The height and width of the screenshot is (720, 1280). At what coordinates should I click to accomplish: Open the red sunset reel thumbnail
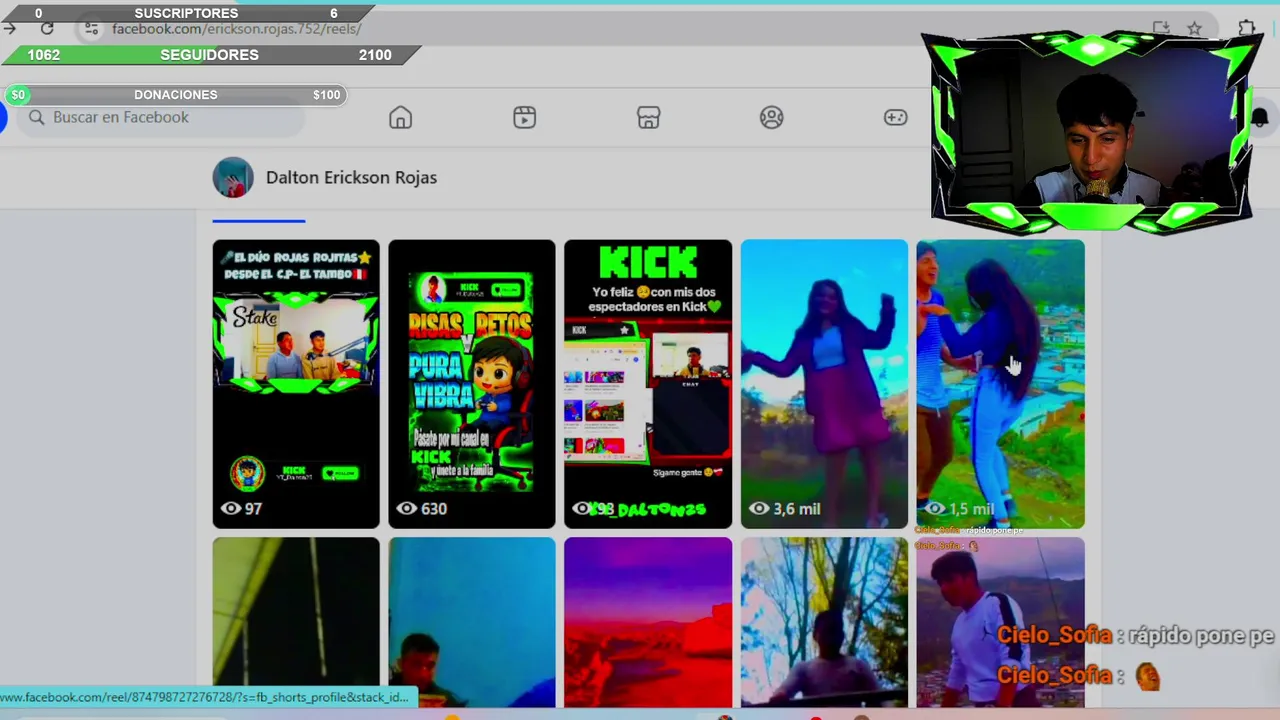click(x=648, y=622)
